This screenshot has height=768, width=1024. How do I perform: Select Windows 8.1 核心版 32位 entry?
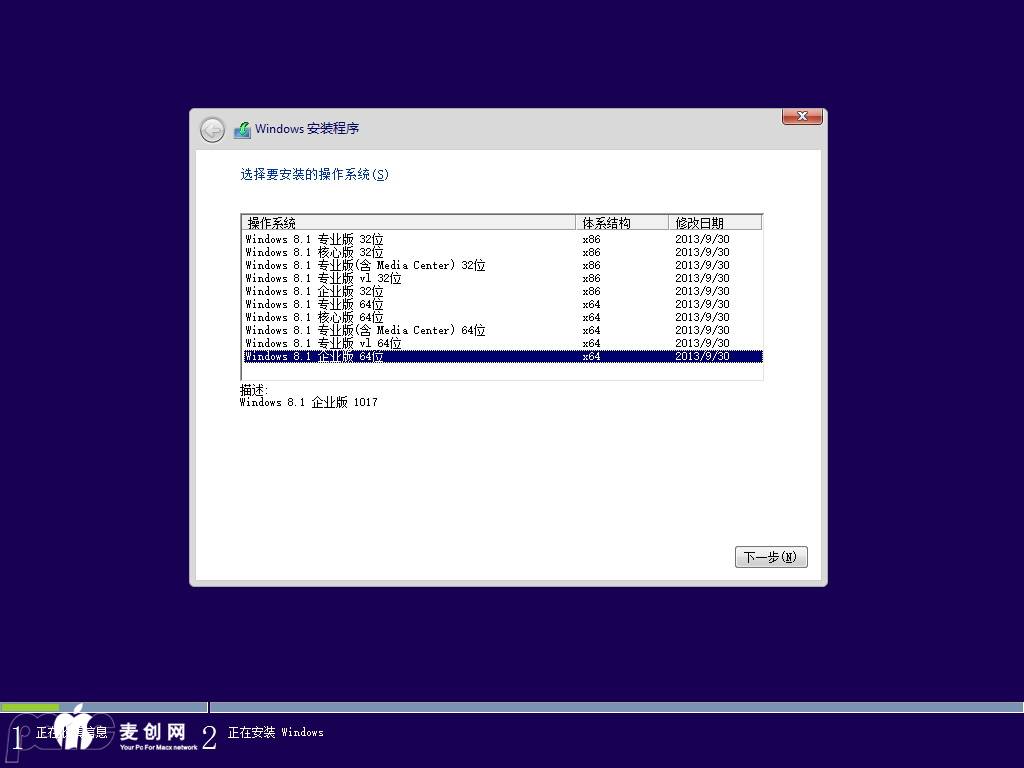pos(315,253)
